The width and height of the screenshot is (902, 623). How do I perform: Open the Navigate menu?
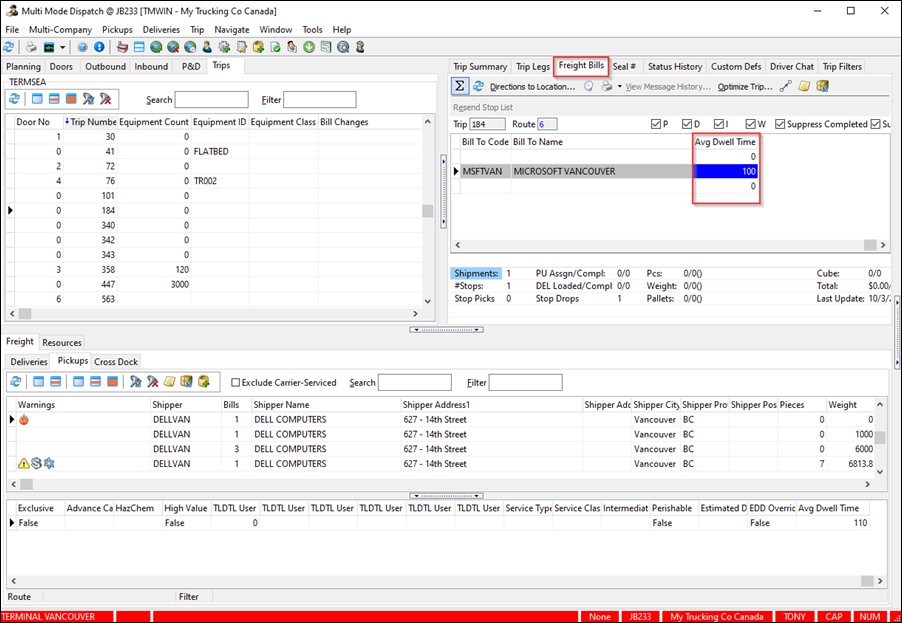[231, 30]
